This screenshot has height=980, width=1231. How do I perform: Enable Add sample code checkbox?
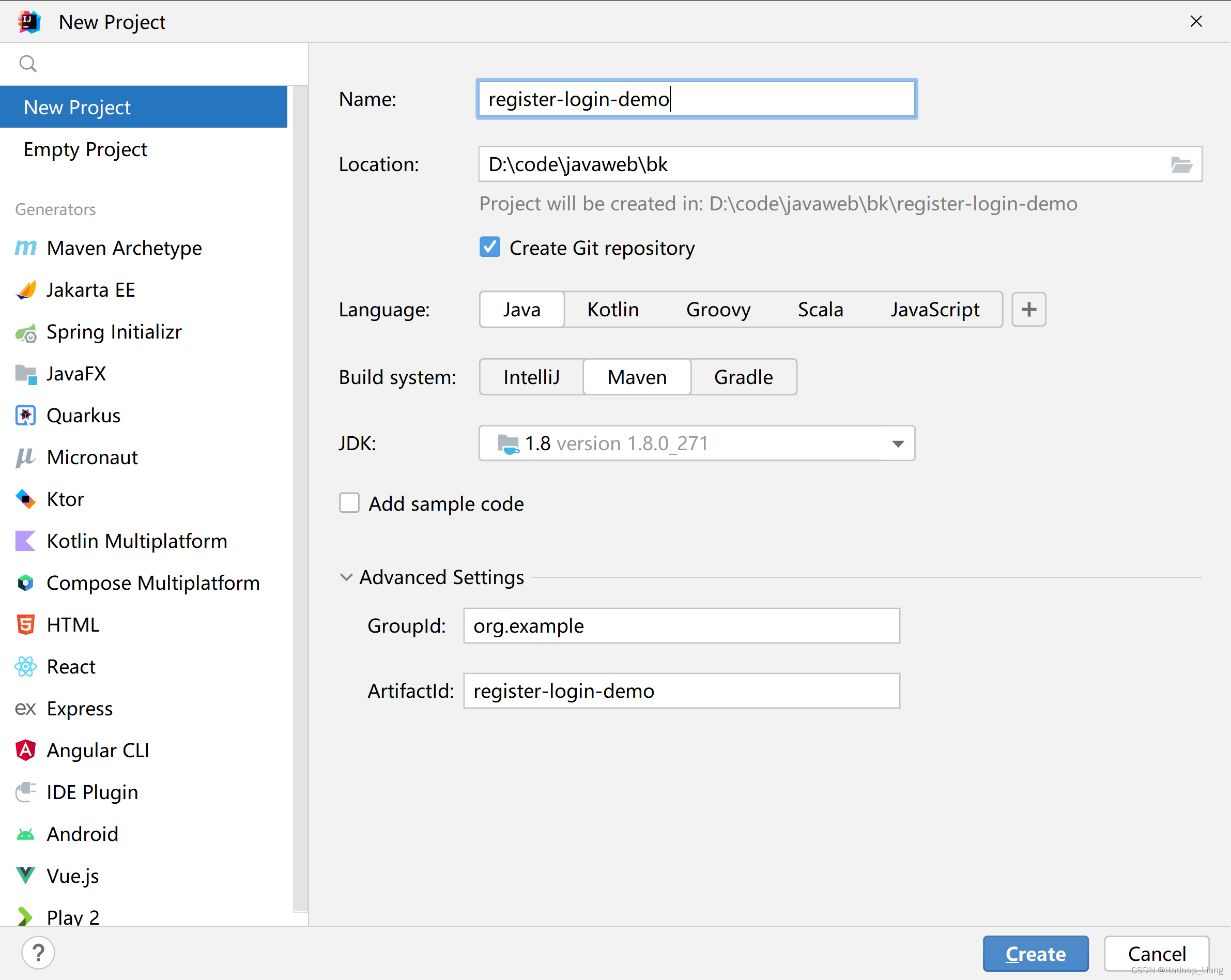pos(349,503)
